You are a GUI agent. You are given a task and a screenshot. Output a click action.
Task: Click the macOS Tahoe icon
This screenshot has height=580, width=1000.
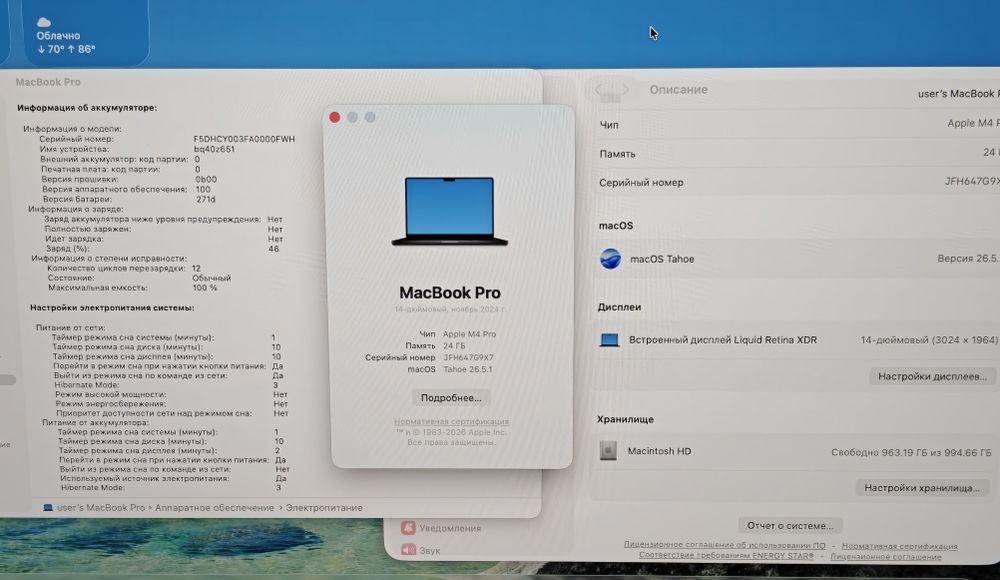pos(610,258)
